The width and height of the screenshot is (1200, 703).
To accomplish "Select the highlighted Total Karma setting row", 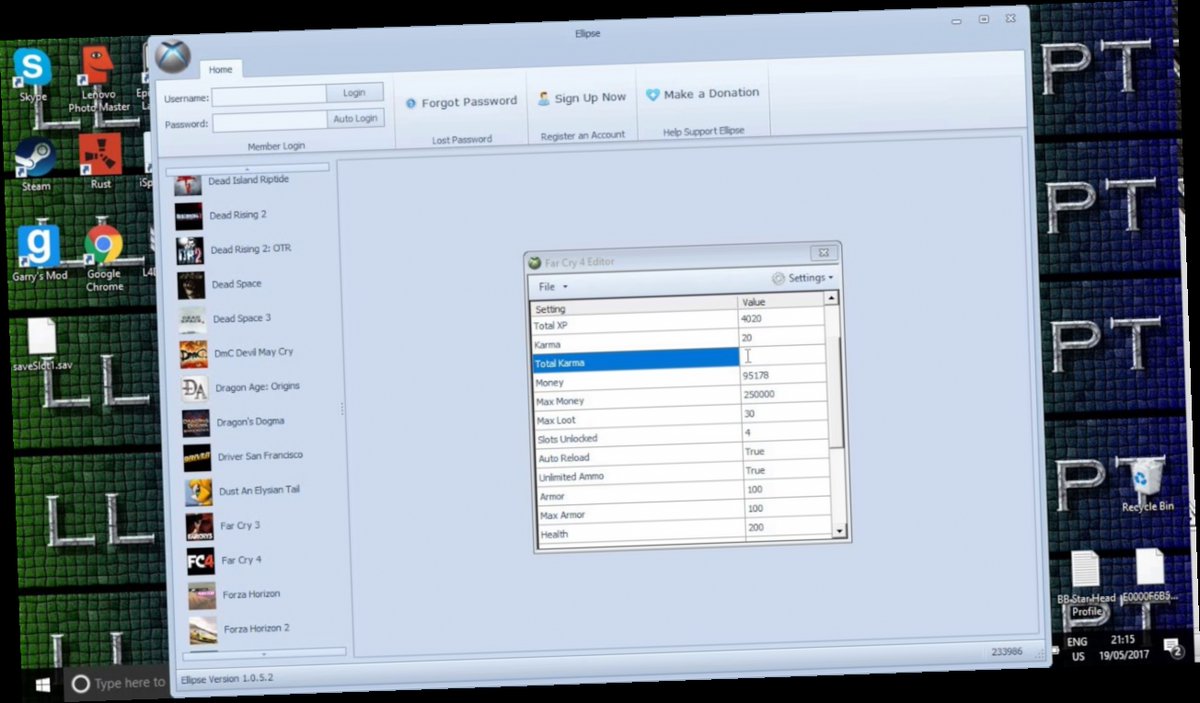I will (635, 360).
